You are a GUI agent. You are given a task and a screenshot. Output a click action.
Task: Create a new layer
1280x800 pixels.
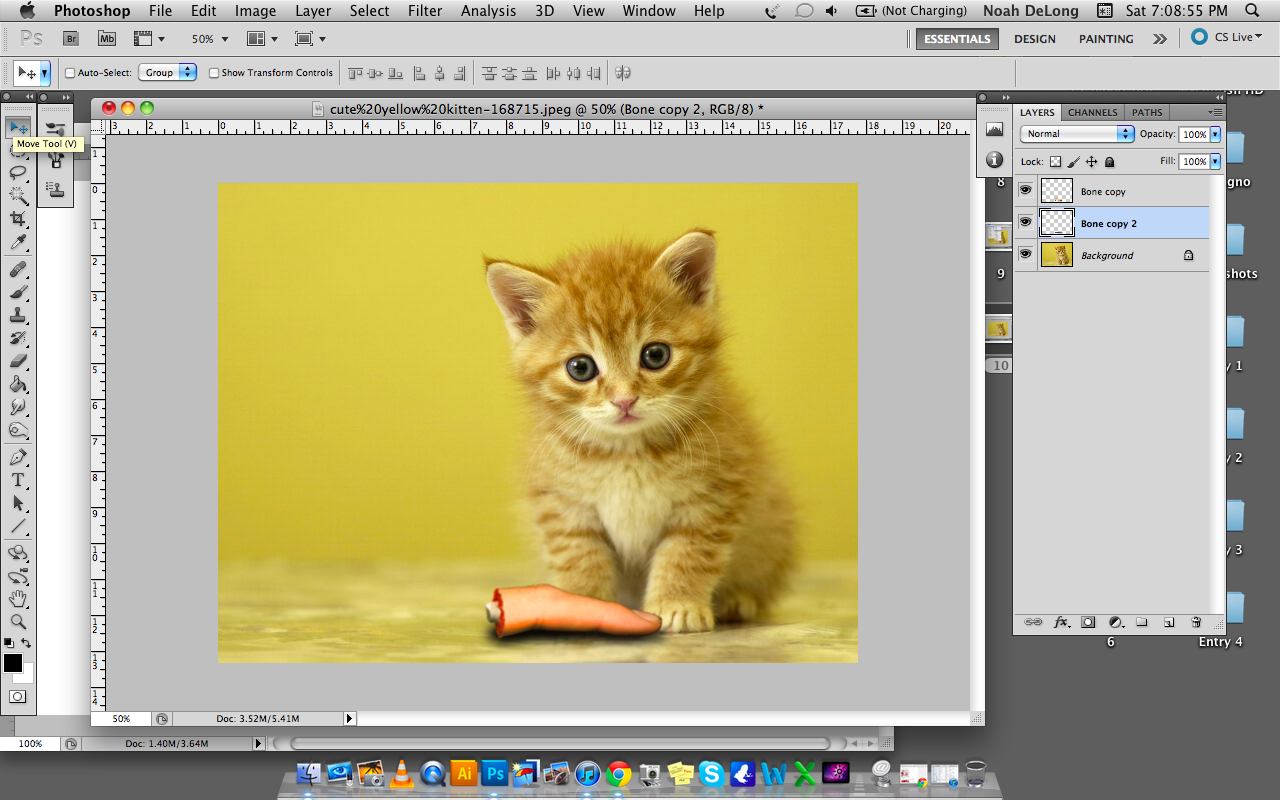point(1169,622)
